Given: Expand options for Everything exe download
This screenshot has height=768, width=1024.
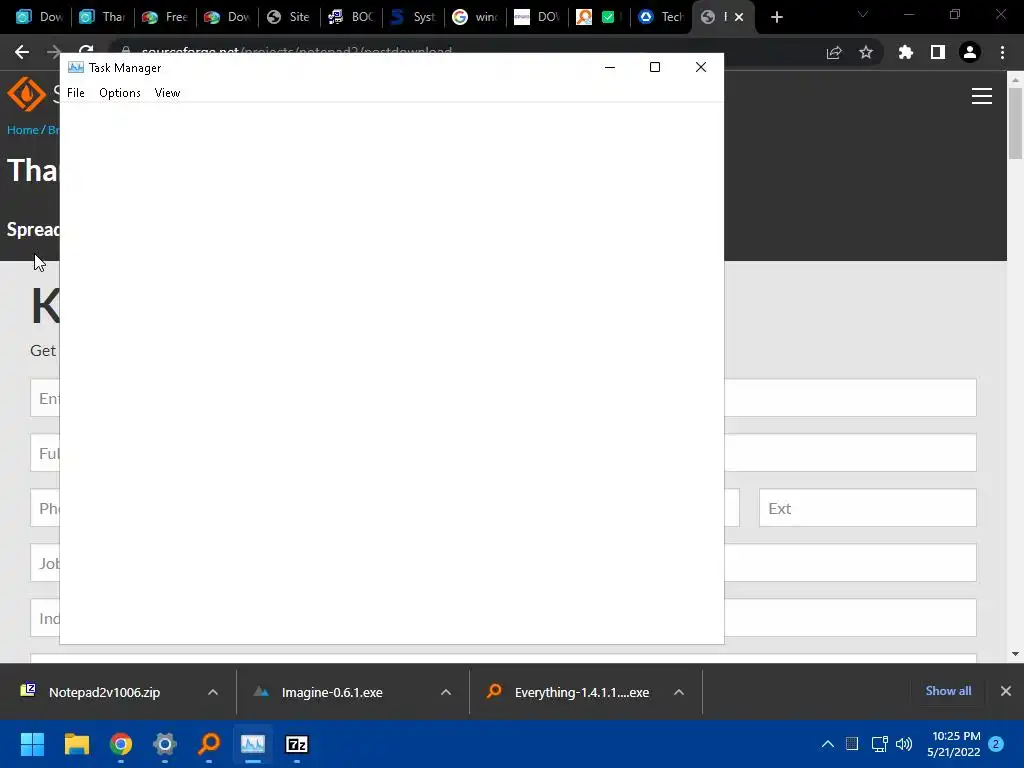Looking at the screenshot, I should point(679,692).
